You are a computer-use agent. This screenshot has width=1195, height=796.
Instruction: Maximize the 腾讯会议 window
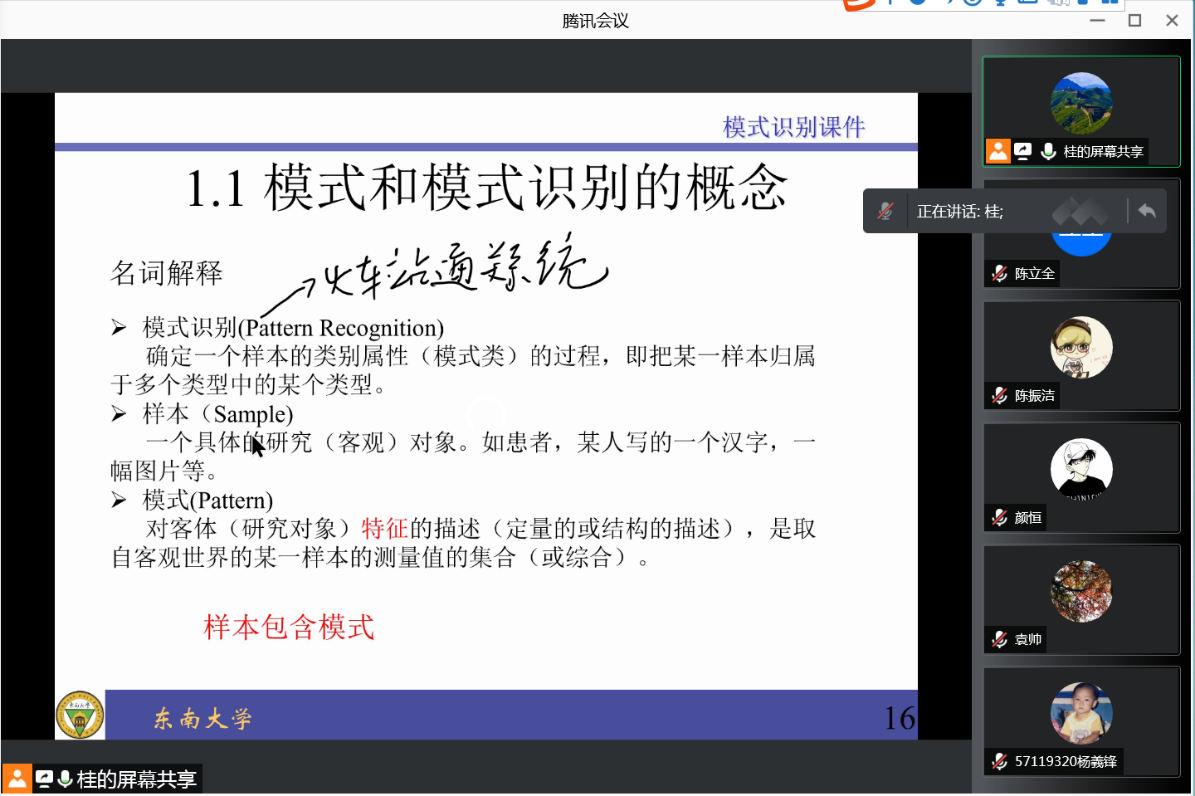click(x=1135, y=21)
